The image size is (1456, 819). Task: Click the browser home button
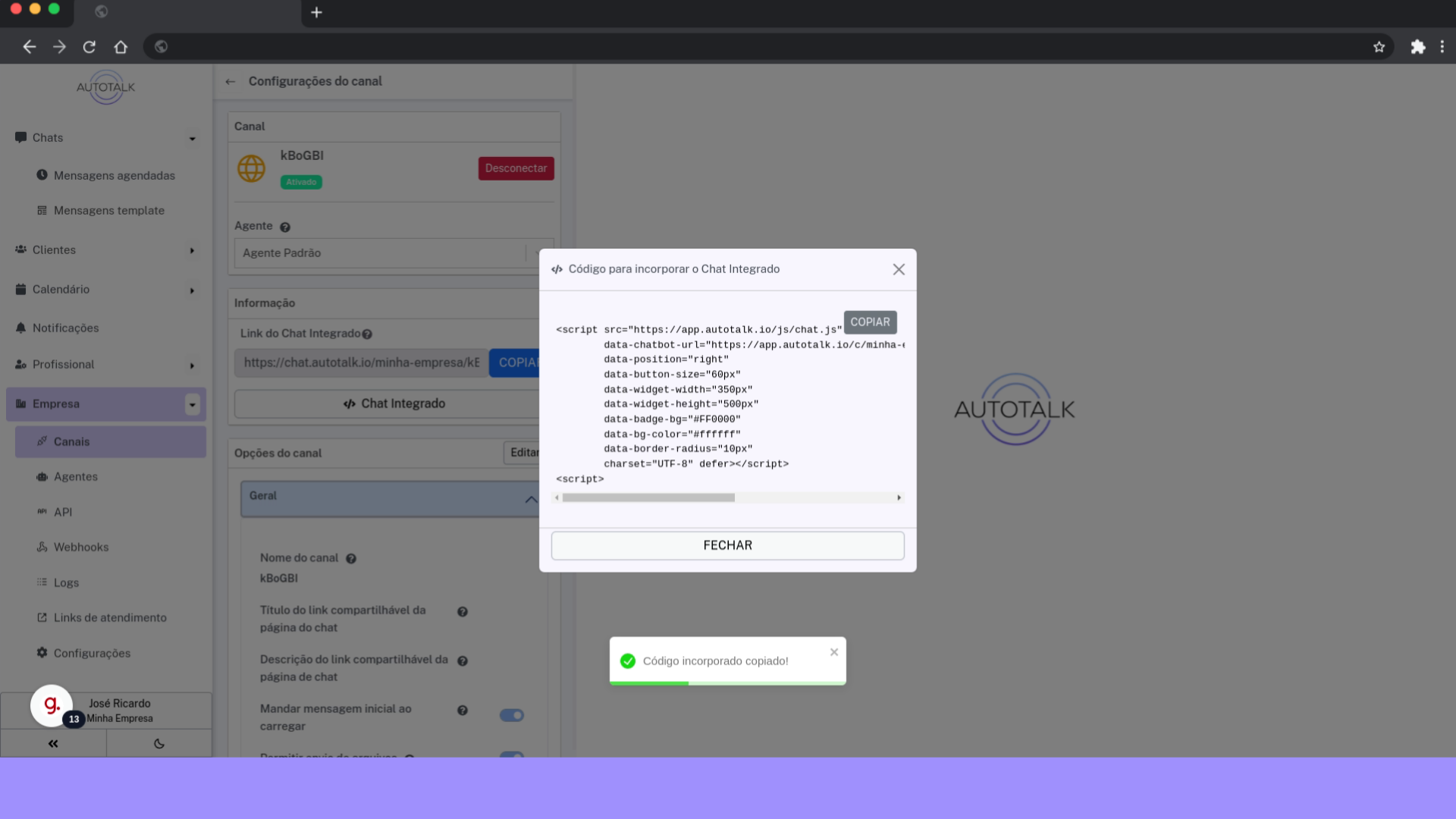click(121, 47)
